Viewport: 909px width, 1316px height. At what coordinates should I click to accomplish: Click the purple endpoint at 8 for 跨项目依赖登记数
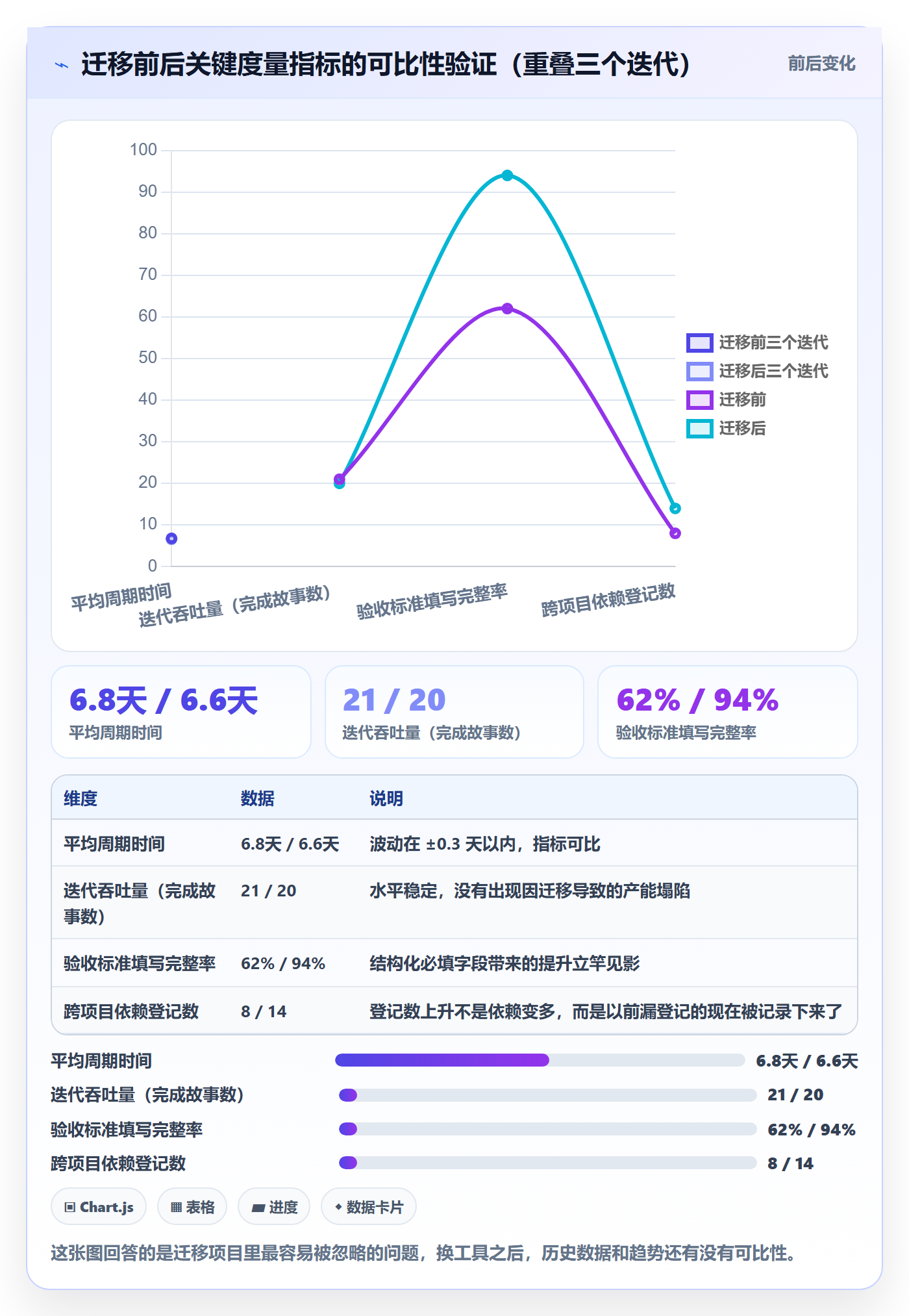[x=675, y=533]
